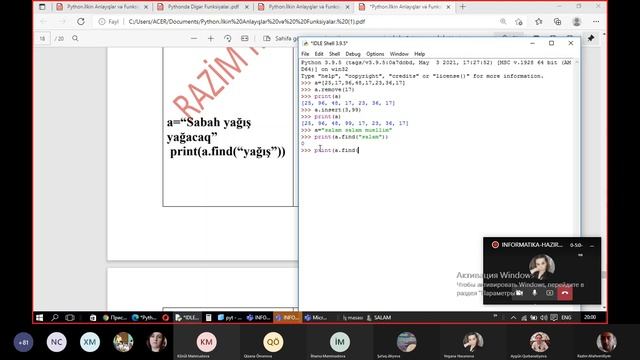The height and width of the screenshot is (360, 640).
Task: Turn camera on in call overlay
Action: 519,293
